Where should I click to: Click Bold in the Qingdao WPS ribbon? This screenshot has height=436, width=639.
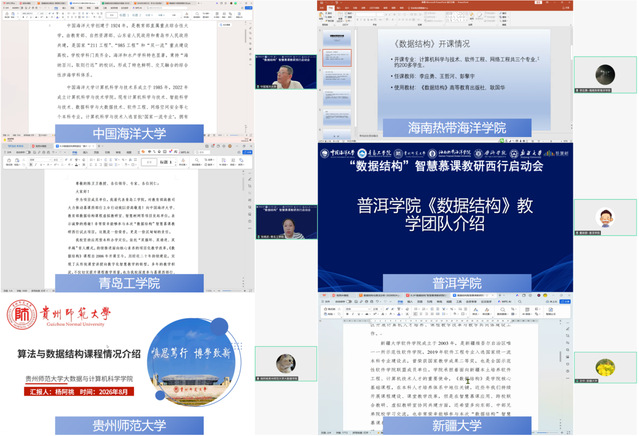(x=31, y=165)
